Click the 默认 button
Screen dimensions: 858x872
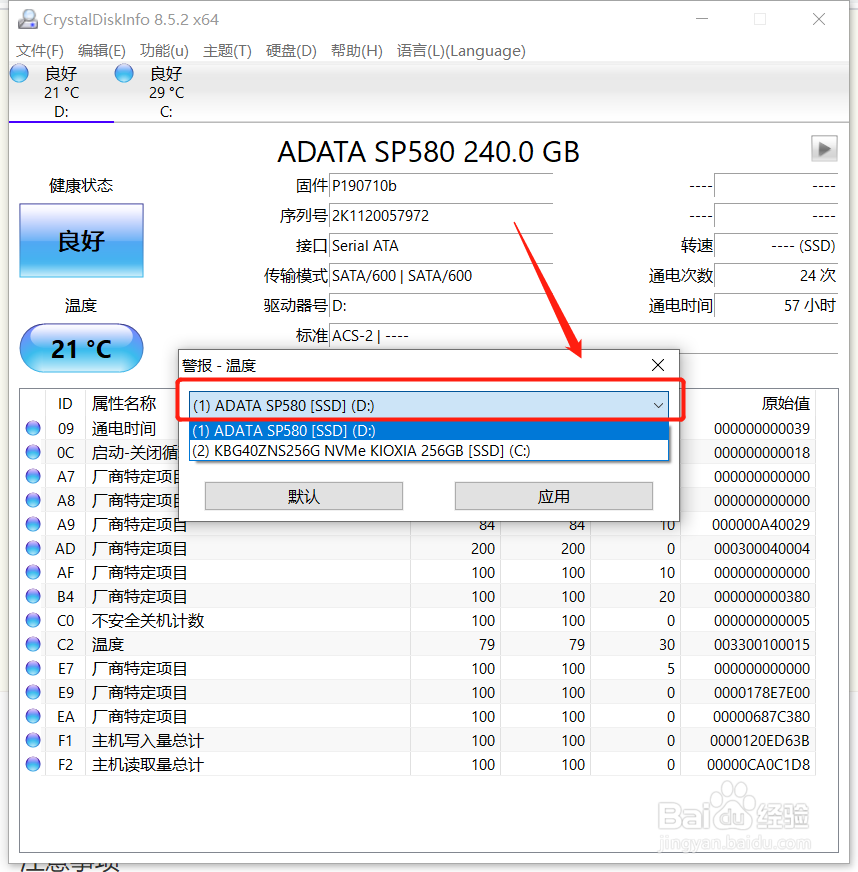(x=304, y=496)
